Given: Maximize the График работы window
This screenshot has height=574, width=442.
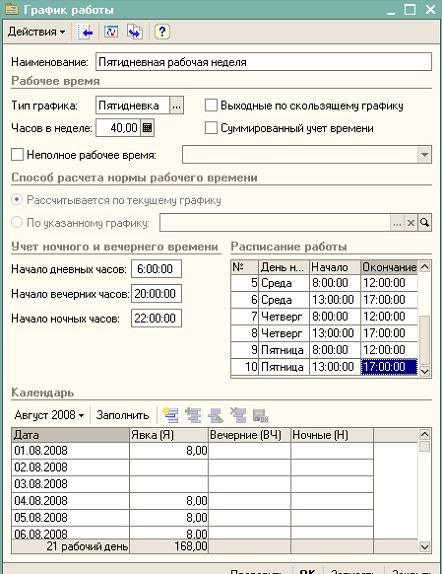Looking at the screenshot, I should click(x=410, y=10).
